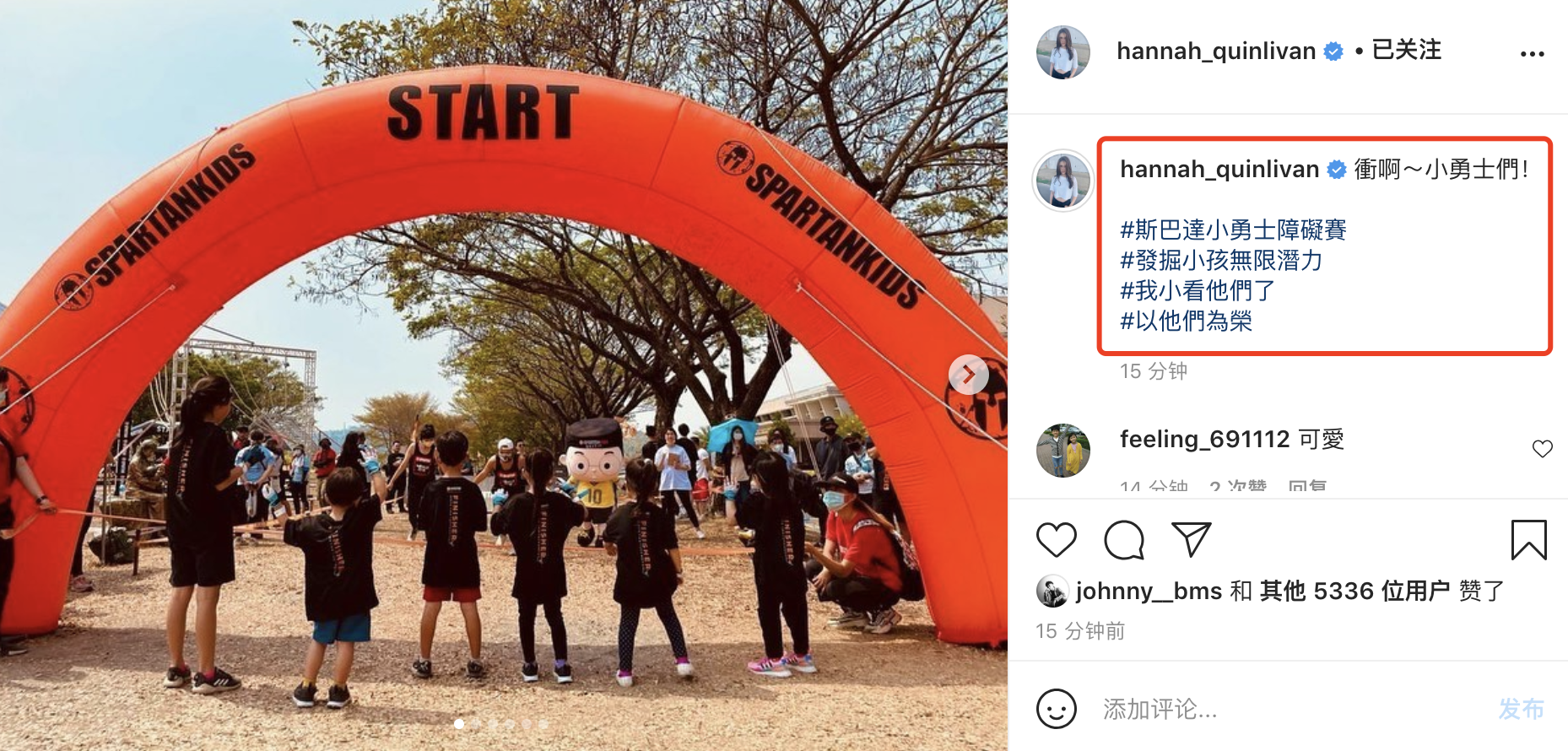The image size is (1568, 751).
Task: Open feeling_691112 commenter avatar
Action: [1062, 451]
